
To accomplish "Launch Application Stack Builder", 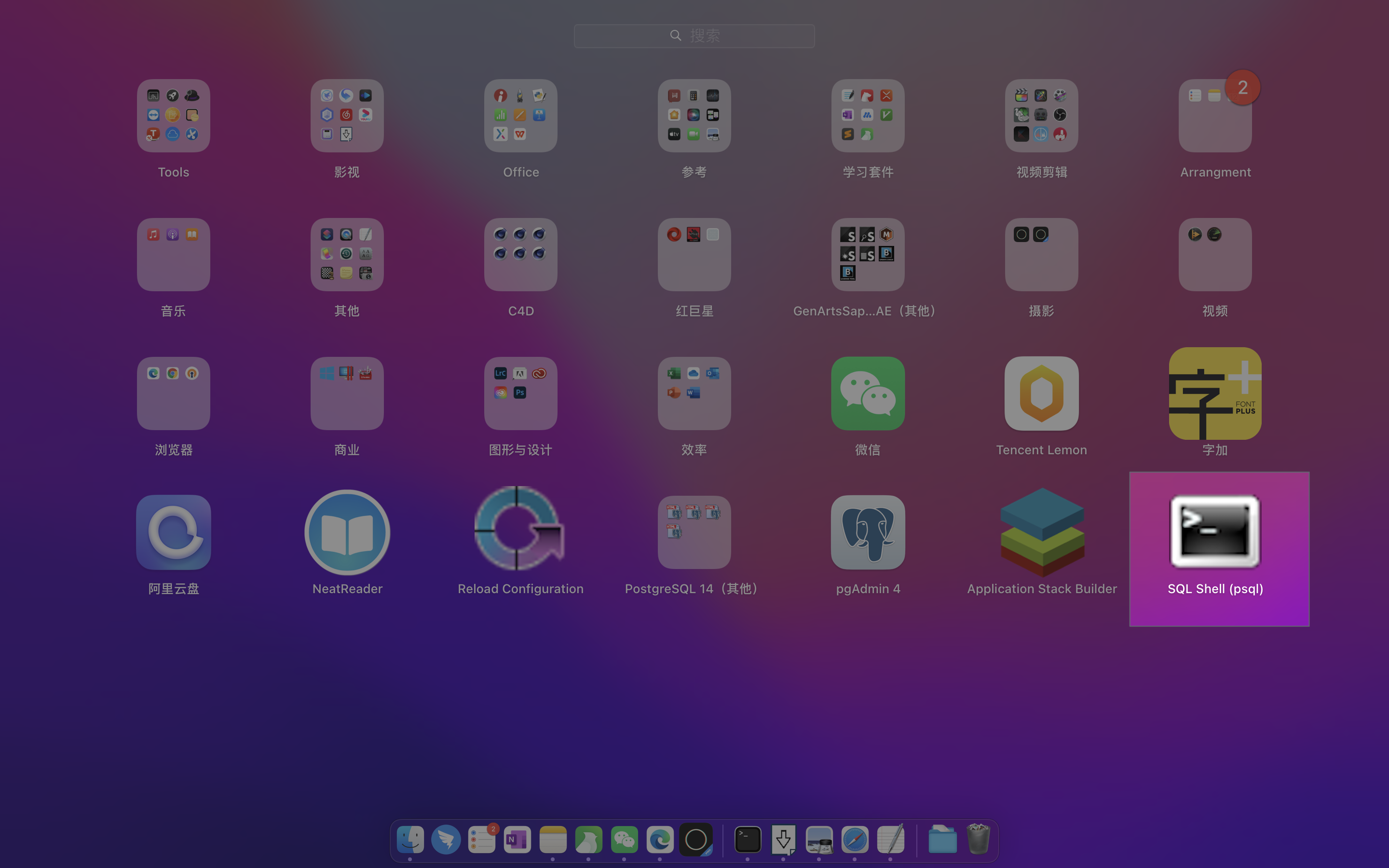I will [x=1042, y=532].
